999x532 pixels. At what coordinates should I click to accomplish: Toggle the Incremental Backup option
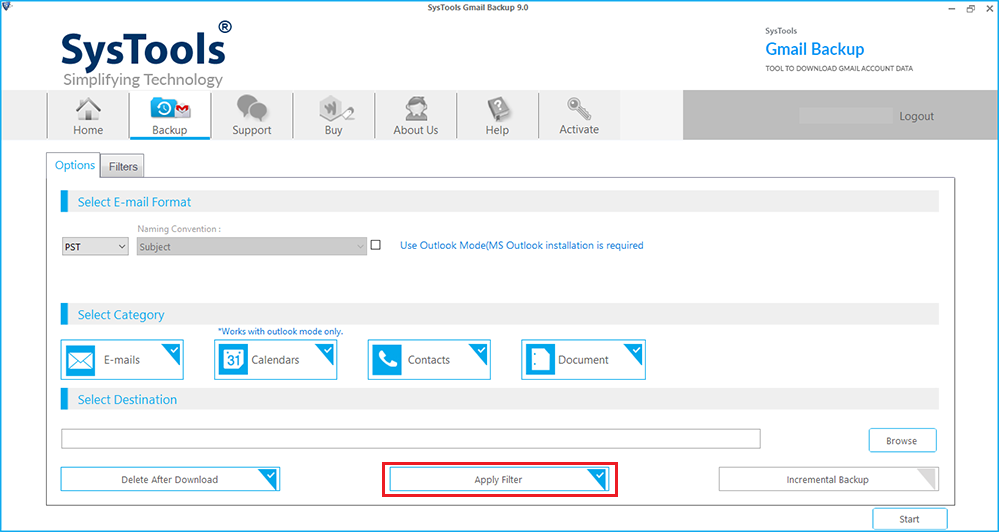coord(828,480)
